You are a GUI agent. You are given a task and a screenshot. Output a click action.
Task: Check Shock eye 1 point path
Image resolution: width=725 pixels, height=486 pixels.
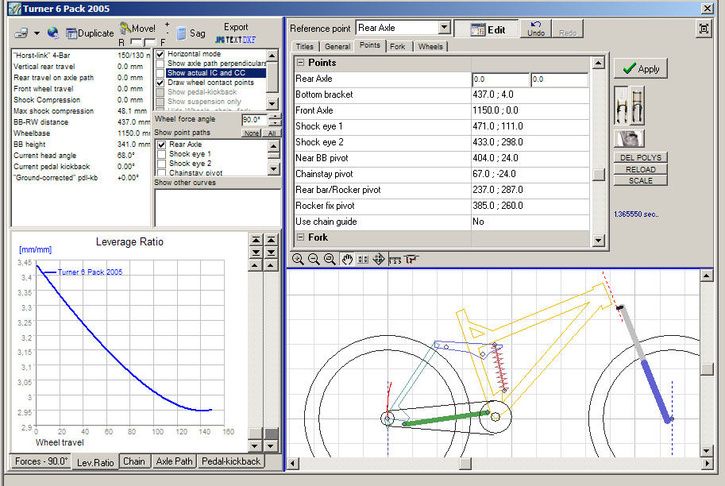(161, 154)
